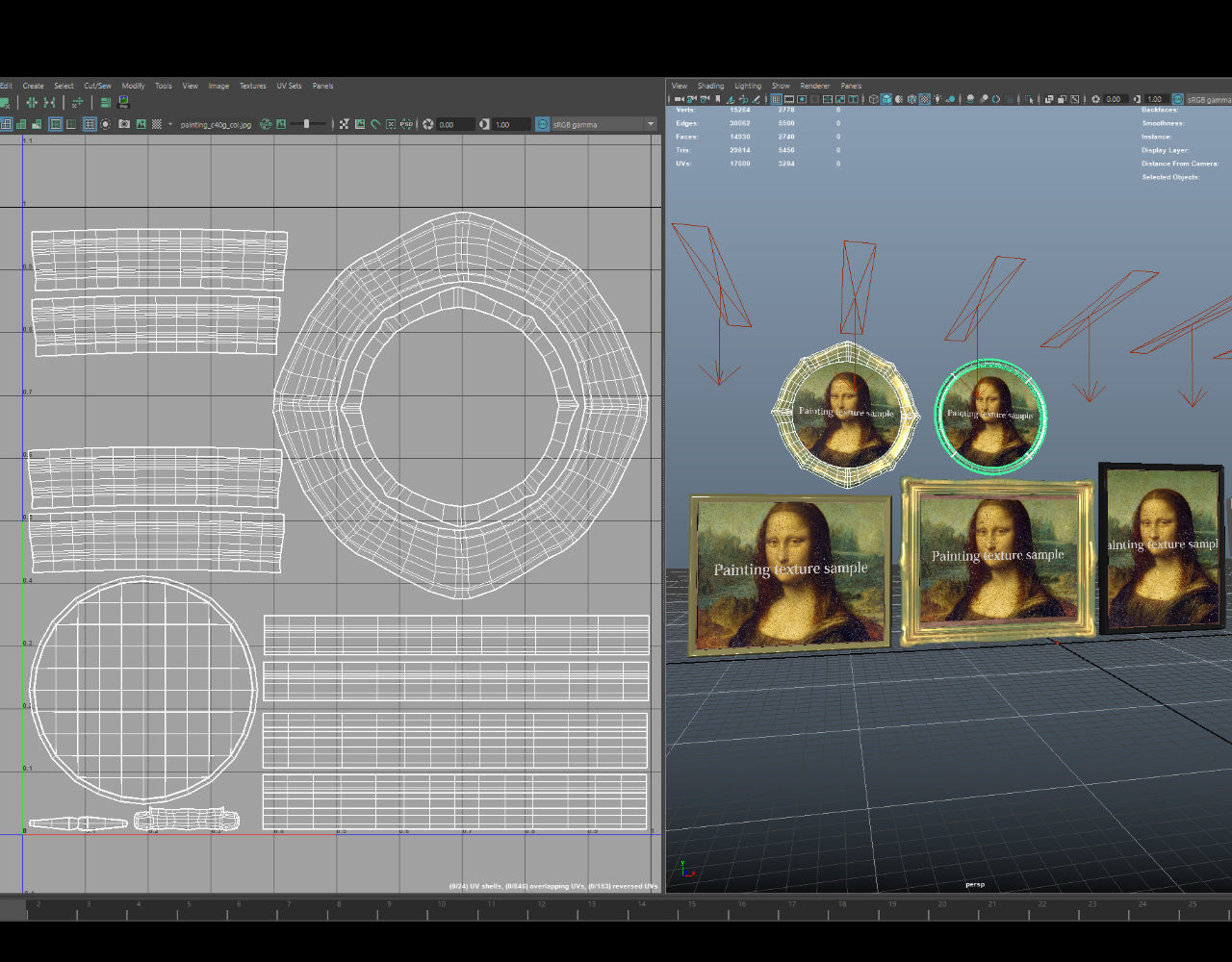Click UV Editor gamma field showing 1.00

[511, 124]
